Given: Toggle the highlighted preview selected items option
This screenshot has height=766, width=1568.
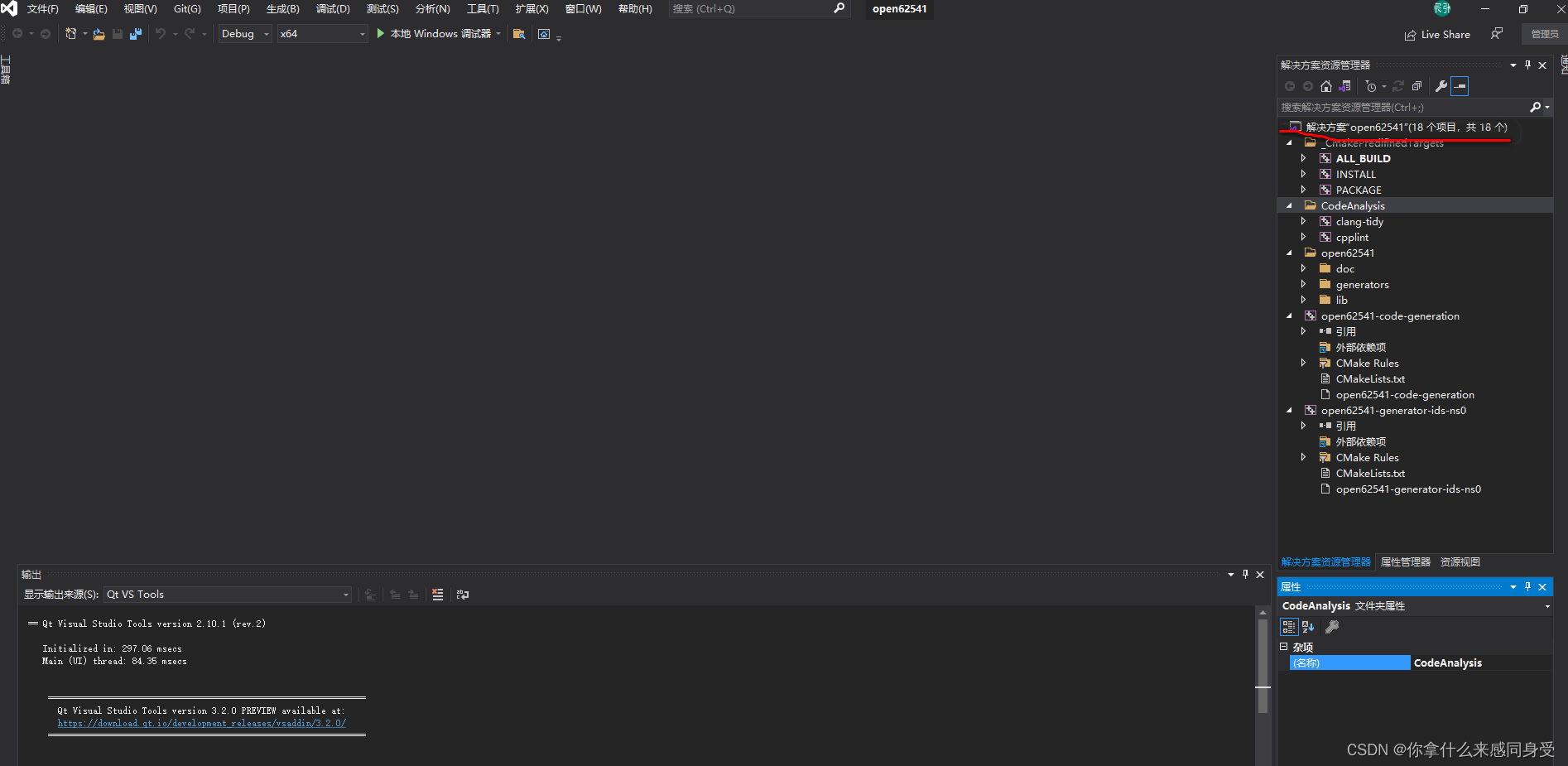Looking at the screenshot, I should 1460,85.
